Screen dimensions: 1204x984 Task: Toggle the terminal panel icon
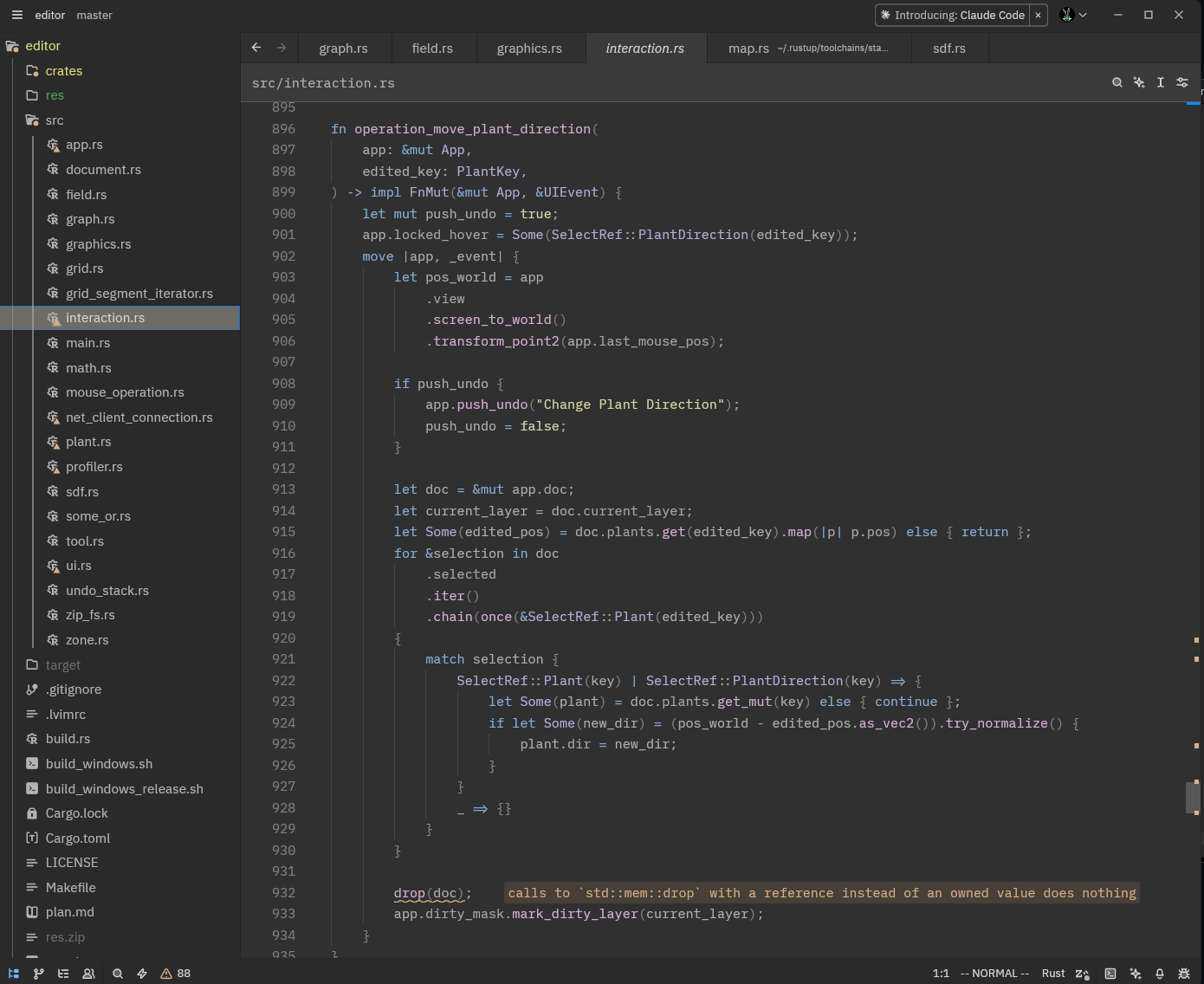(1110, 974)
